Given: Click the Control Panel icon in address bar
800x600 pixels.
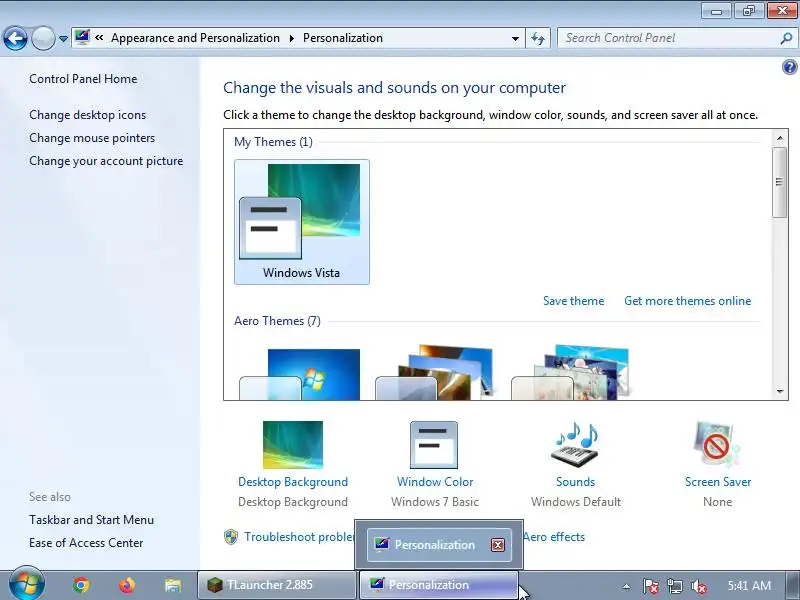Looking at the screenshot, I should (x=82, y=37).
